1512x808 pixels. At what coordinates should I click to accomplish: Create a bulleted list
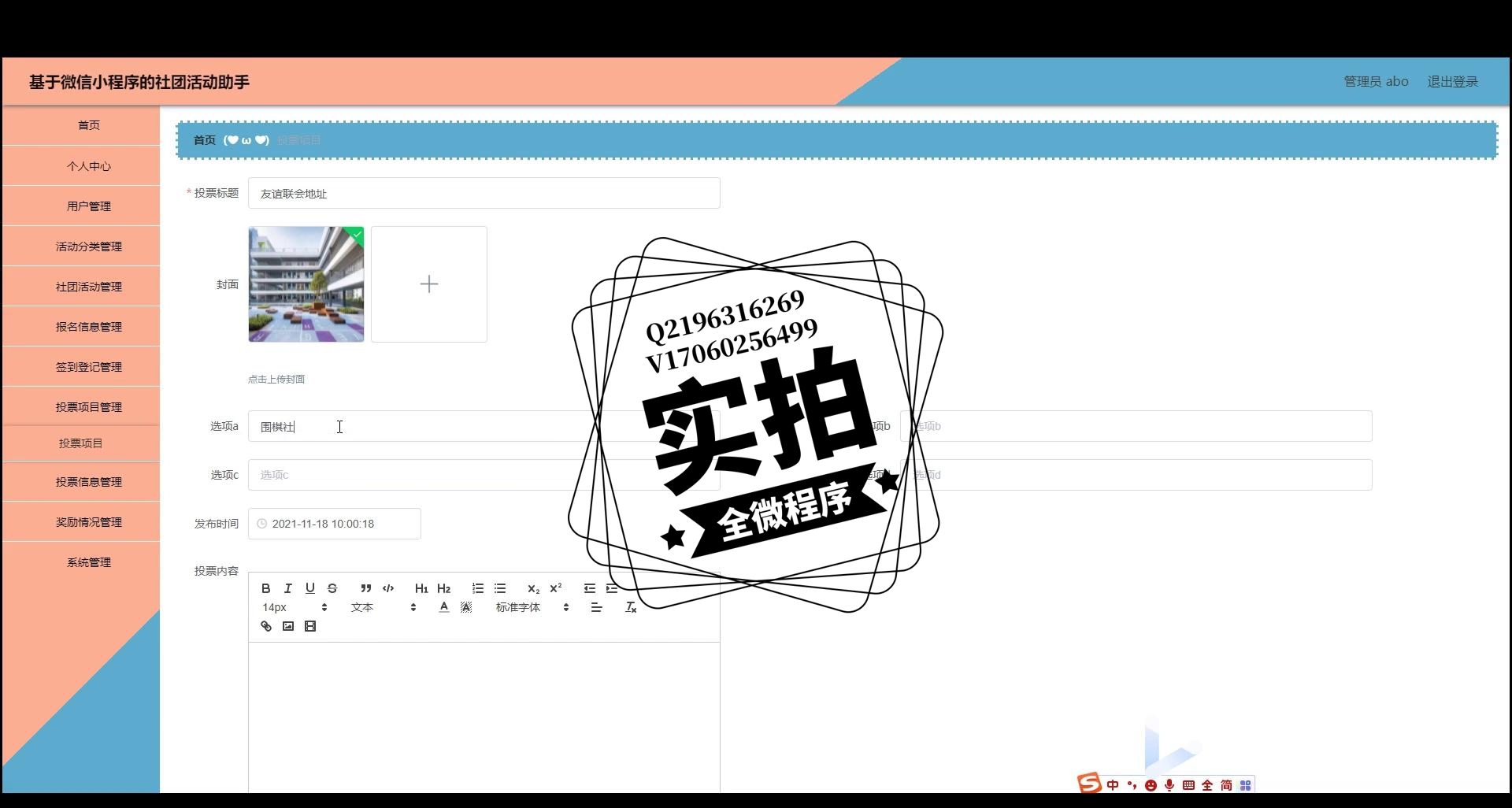point(500,588)
